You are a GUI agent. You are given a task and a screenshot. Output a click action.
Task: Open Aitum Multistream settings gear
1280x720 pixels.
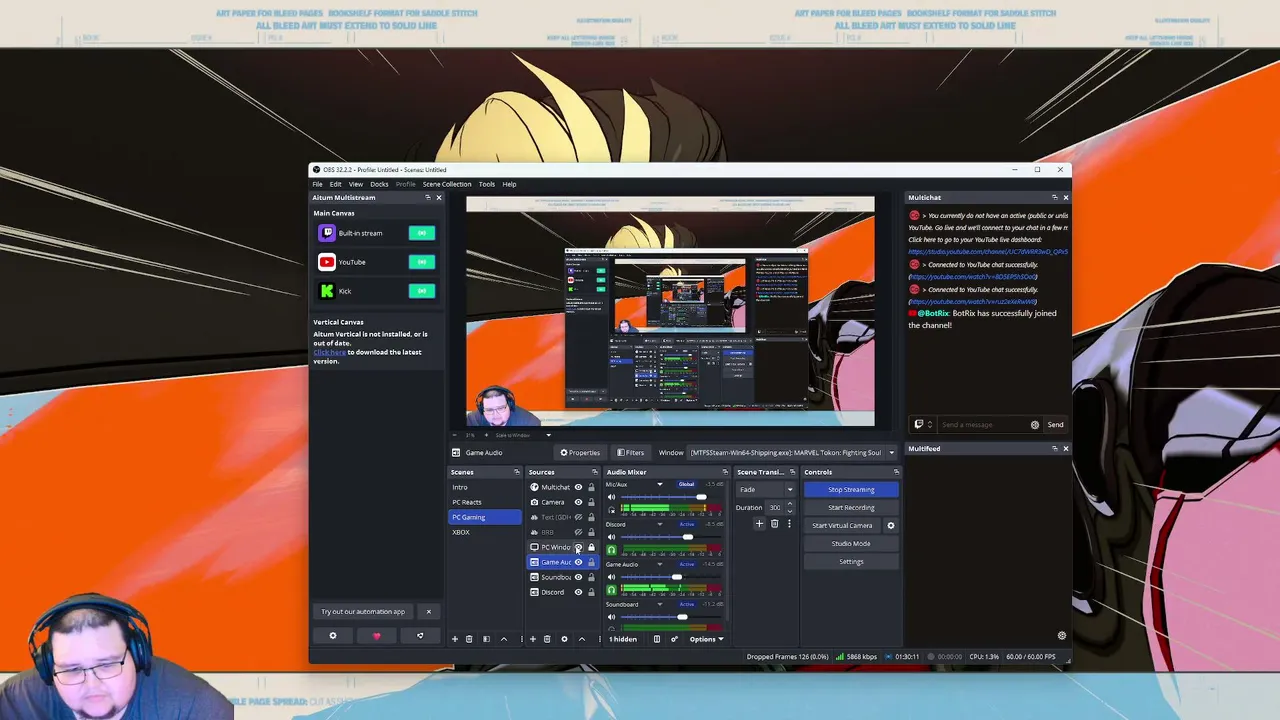(x=333, y=636)
